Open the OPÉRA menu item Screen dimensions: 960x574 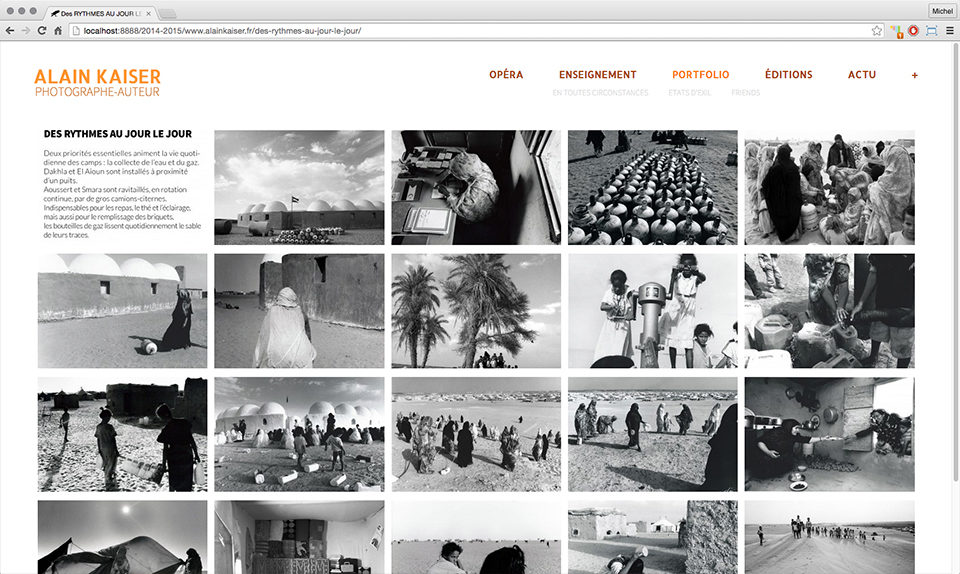[506, 75]
